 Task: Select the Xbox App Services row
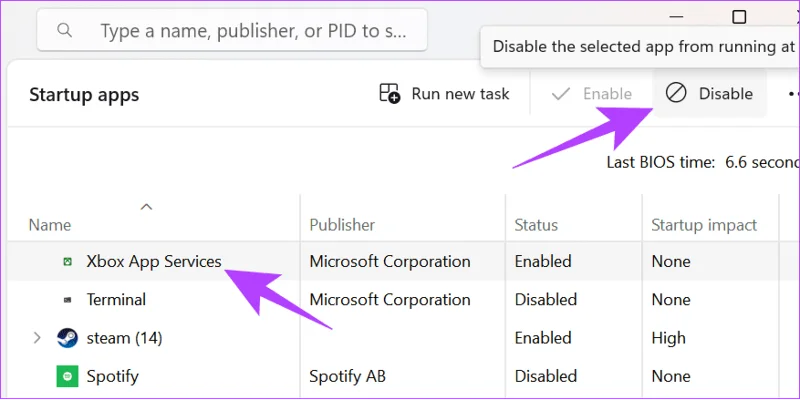(400, 261)
